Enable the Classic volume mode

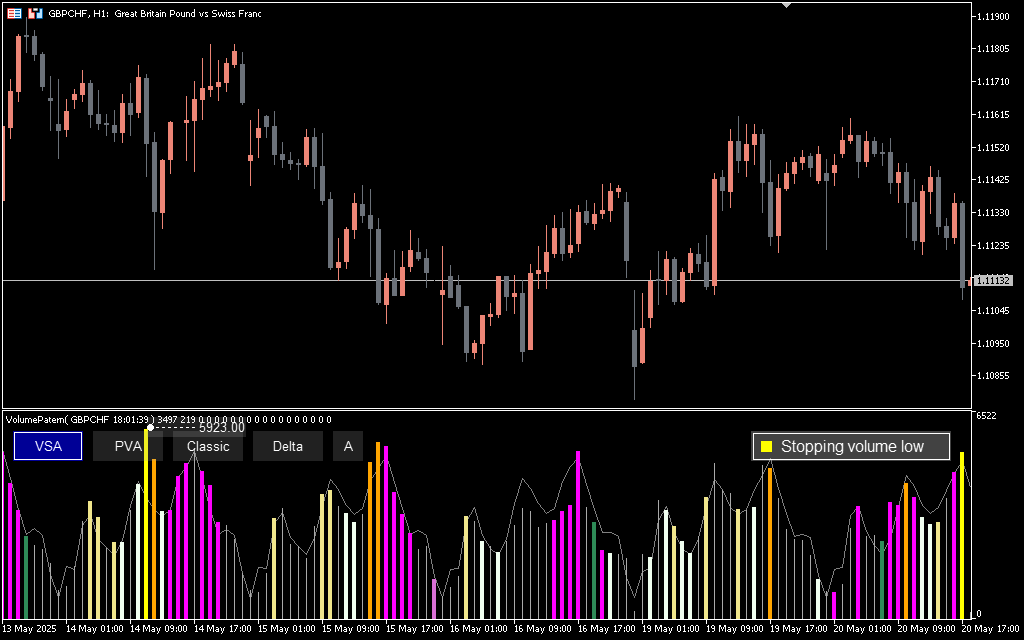point(208,446)
